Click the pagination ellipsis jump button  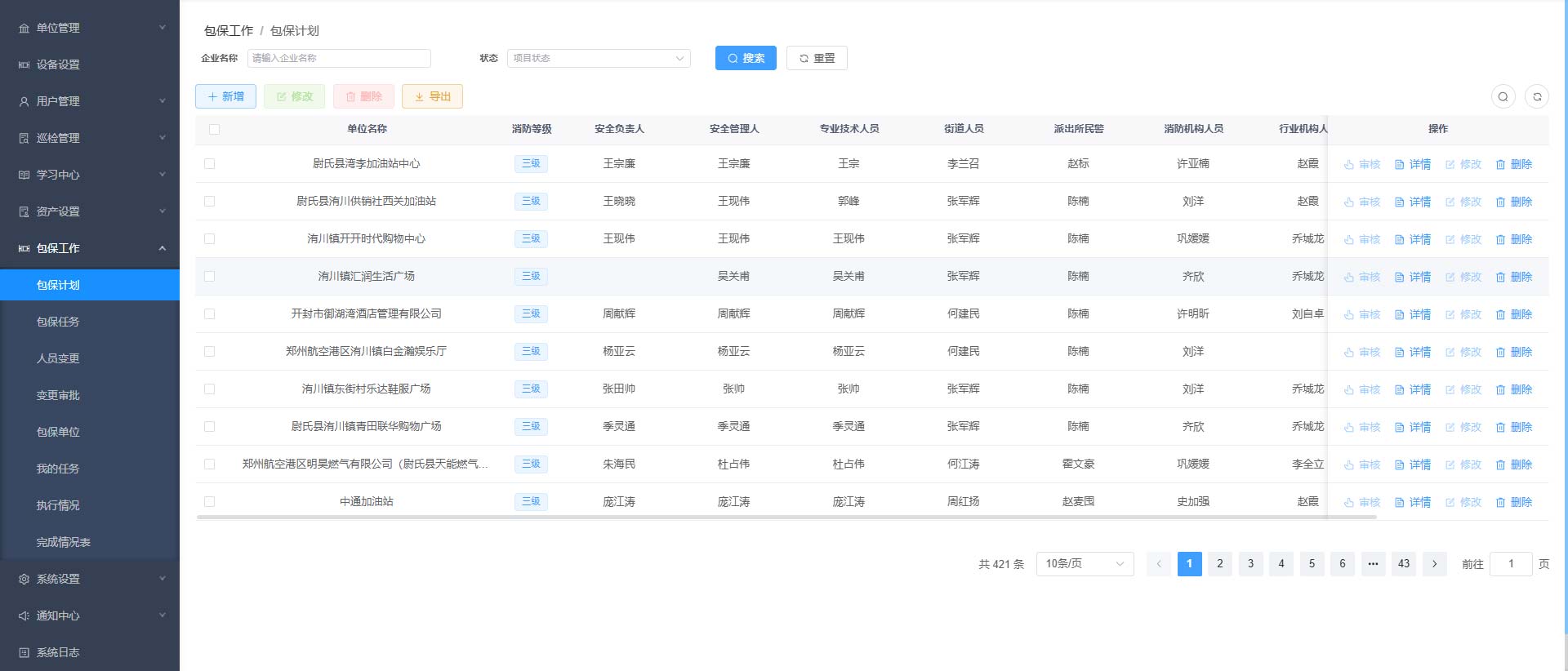tap(1373, 564)
